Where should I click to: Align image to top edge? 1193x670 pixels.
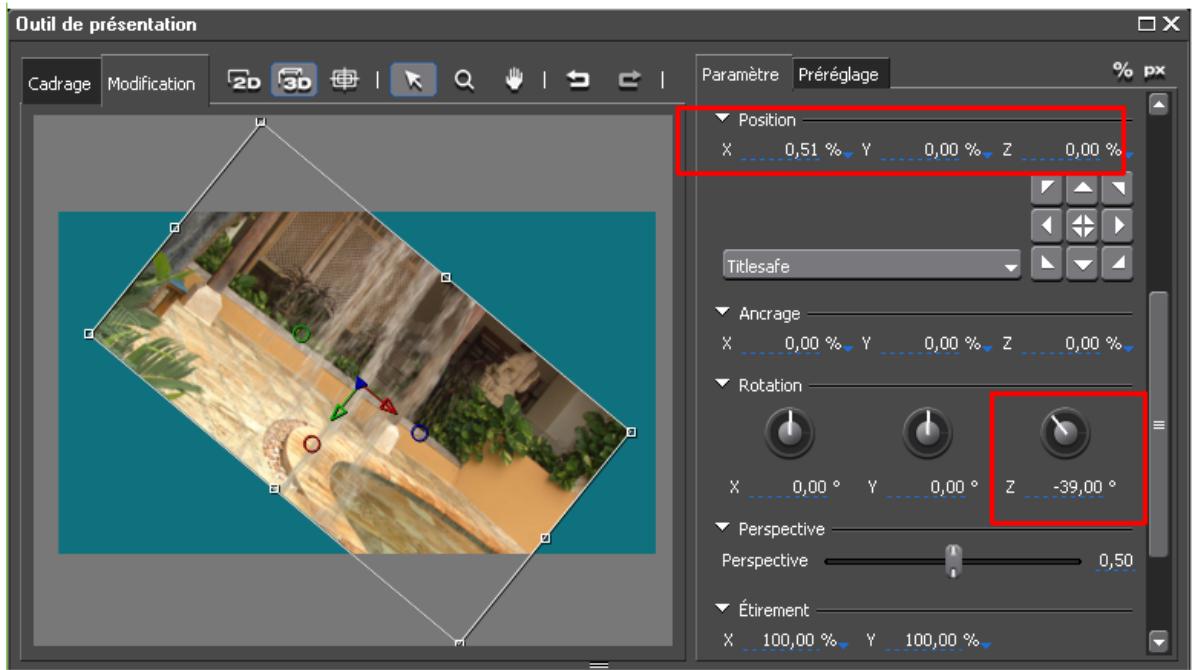click(1082, 187)
